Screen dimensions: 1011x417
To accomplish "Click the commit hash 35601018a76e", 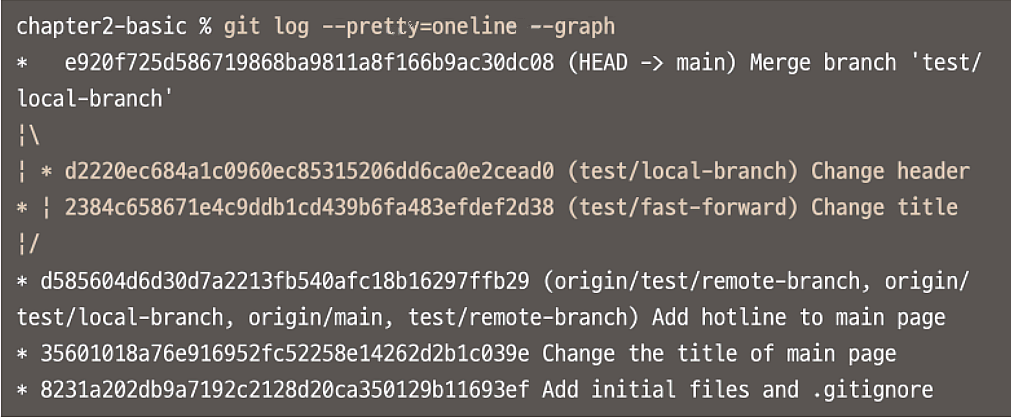I will tap(284, 353).
